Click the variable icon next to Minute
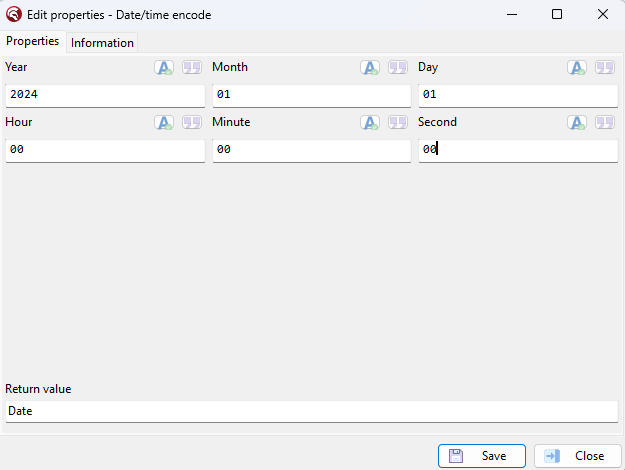The width and height of the screenshot is (625, 470). coord(370,122)
